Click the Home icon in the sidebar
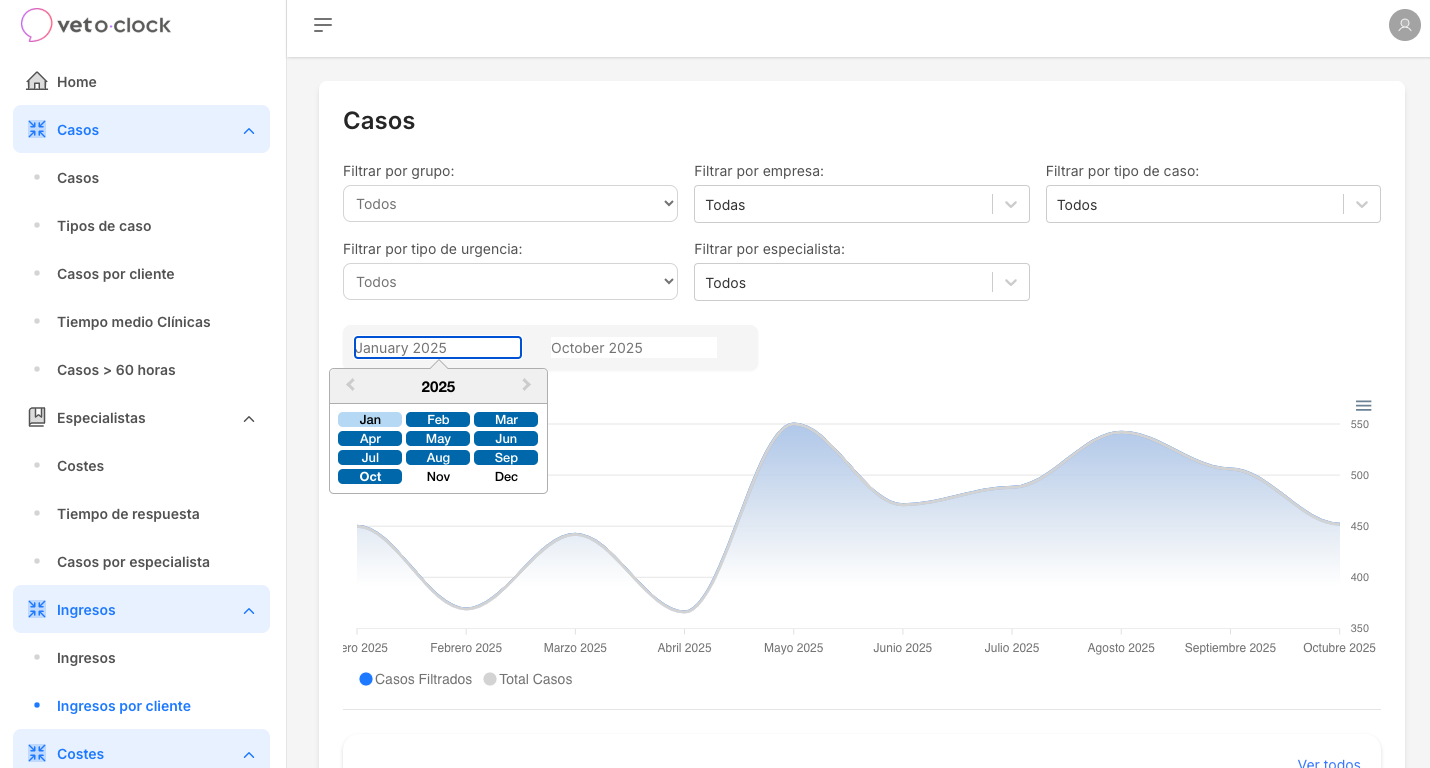Screen dimensions: 1430x768 click(37, 81)
